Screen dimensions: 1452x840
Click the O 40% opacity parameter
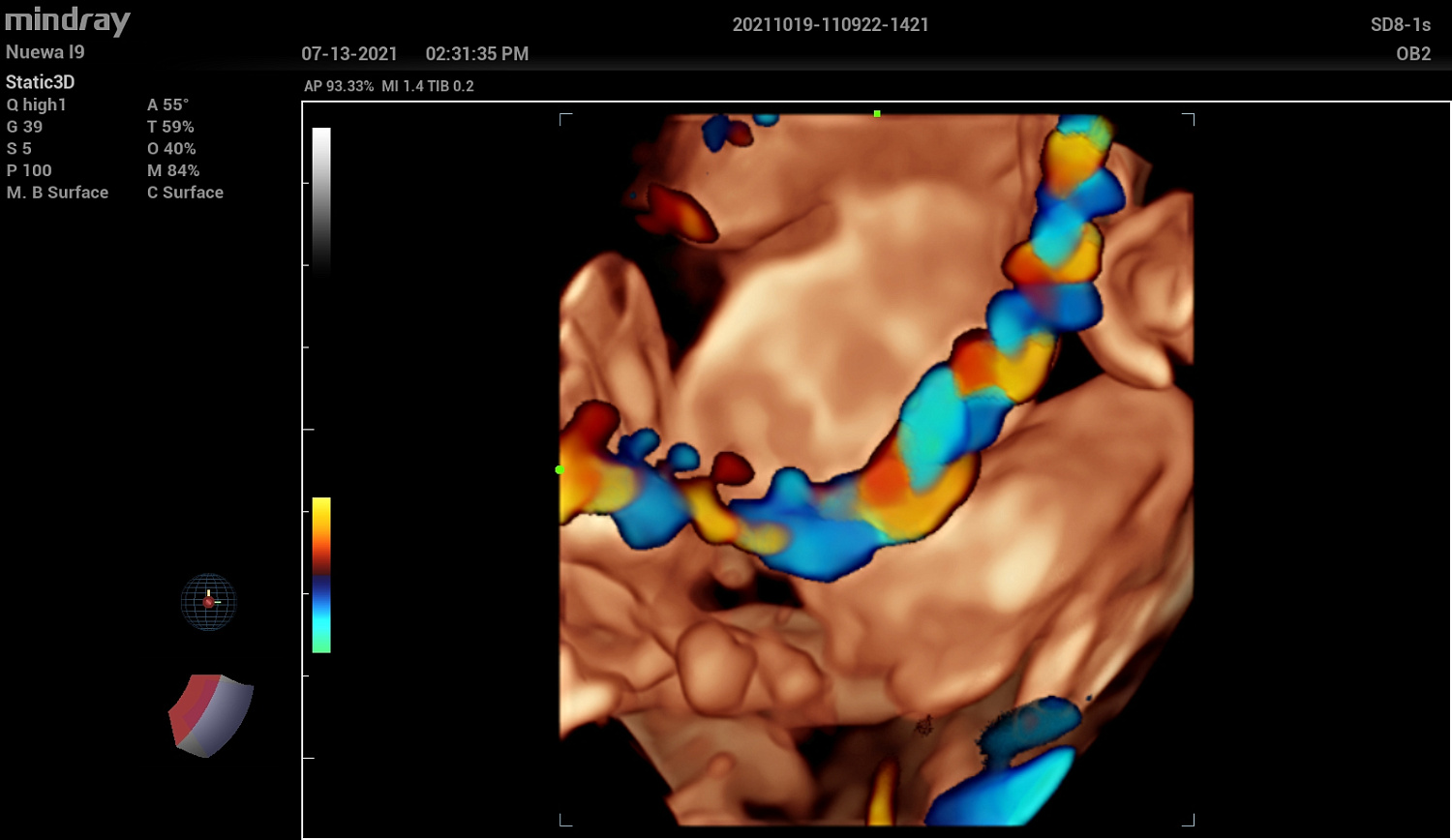171,149
